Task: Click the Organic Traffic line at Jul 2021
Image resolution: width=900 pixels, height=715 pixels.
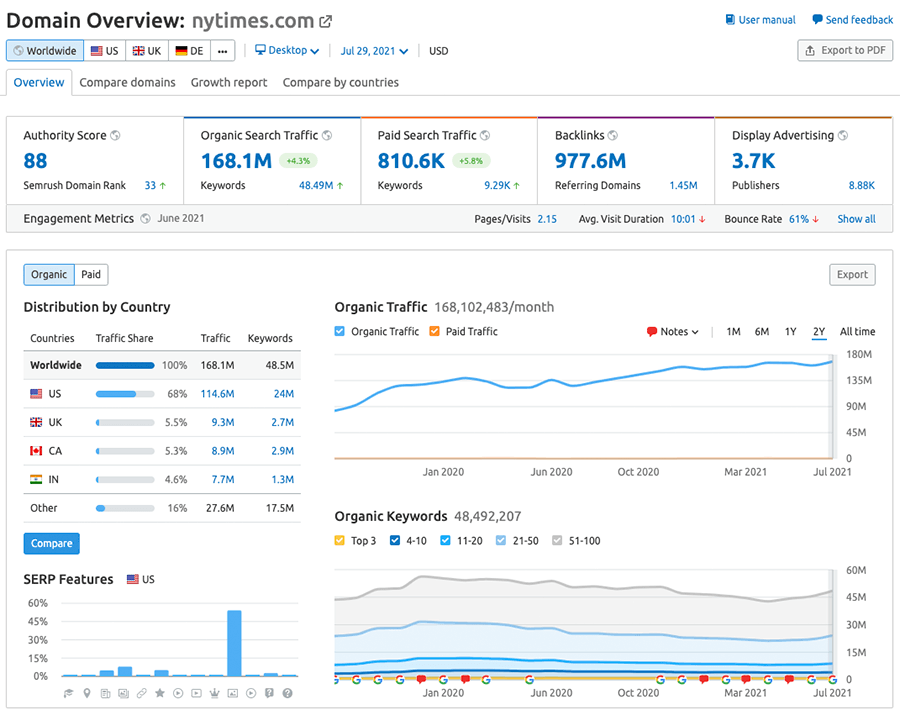Action: tap(832, 362)
